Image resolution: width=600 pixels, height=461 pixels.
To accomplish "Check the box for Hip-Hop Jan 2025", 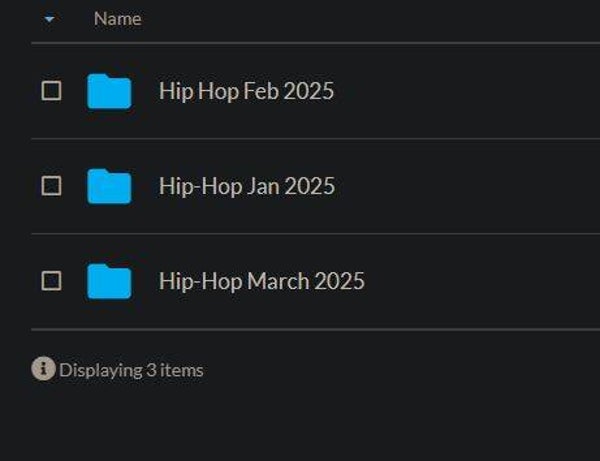I will (x=51, y=186).
